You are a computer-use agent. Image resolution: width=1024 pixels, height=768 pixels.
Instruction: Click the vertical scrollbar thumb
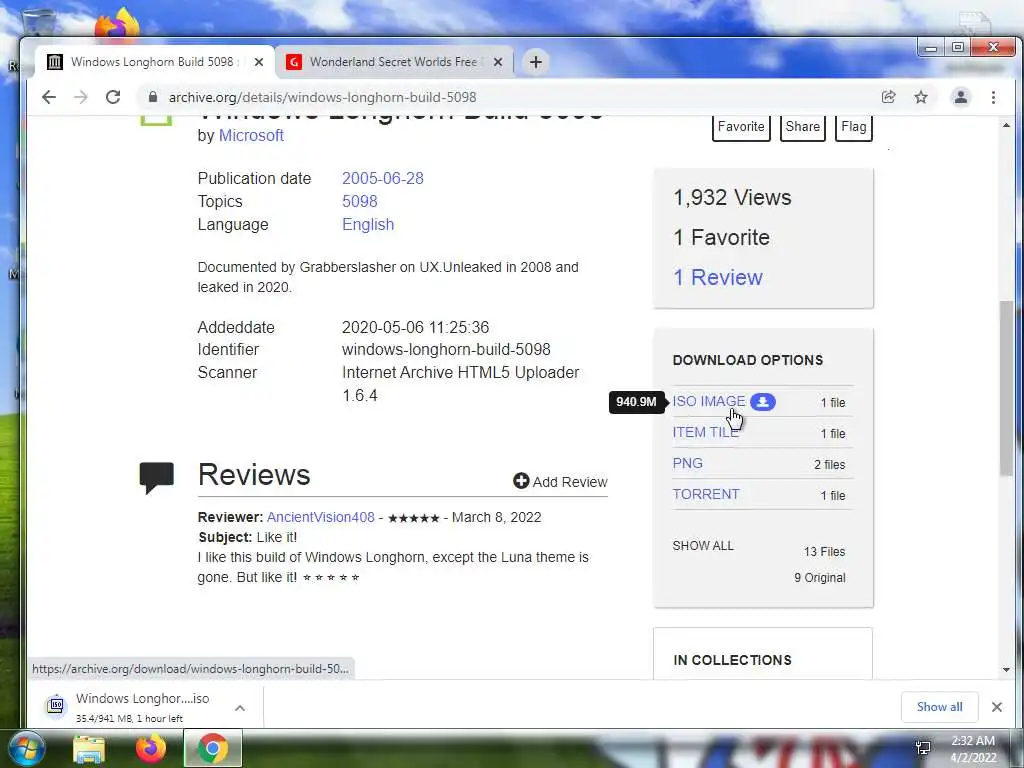(x=1006, y=389)
